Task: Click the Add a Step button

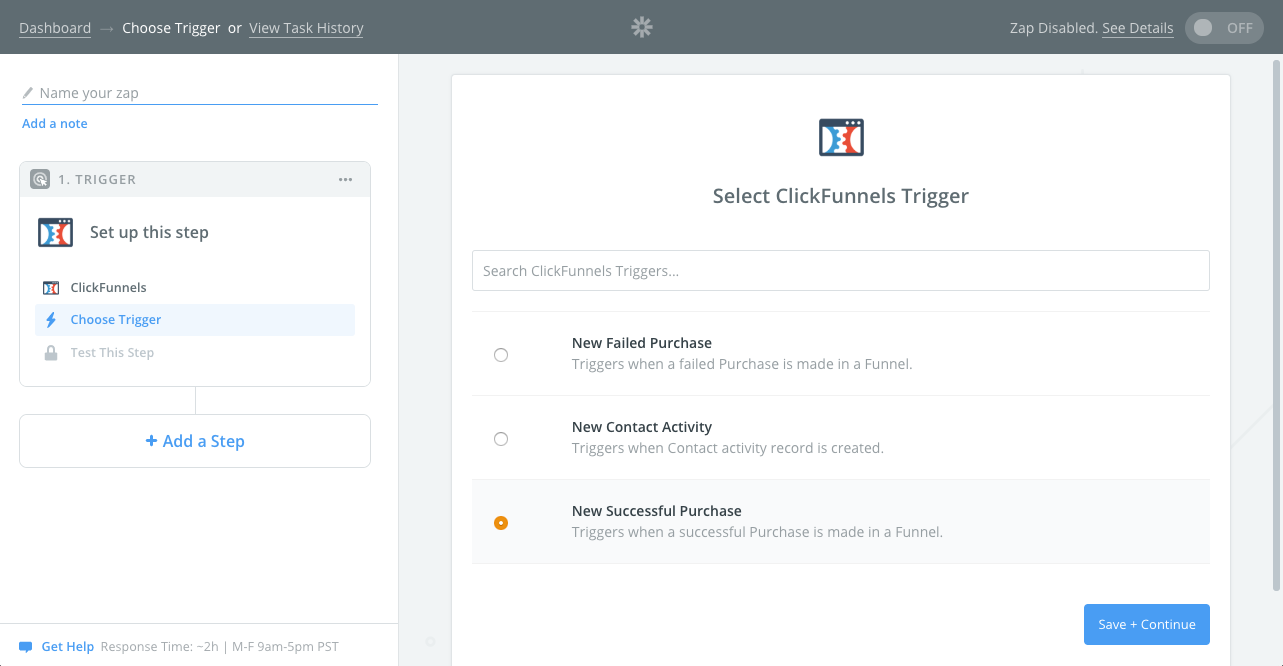Action: pos(195,441)
